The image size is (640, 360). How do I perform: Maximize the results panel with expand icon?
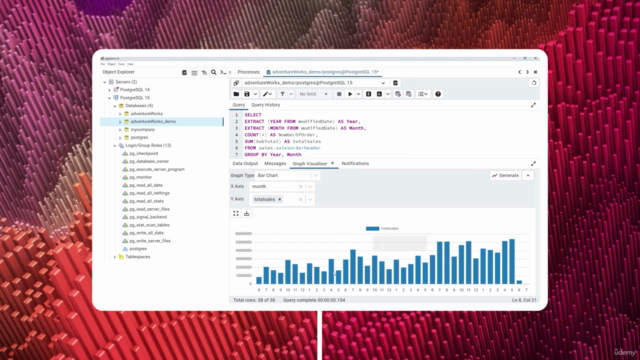[533, 164]
